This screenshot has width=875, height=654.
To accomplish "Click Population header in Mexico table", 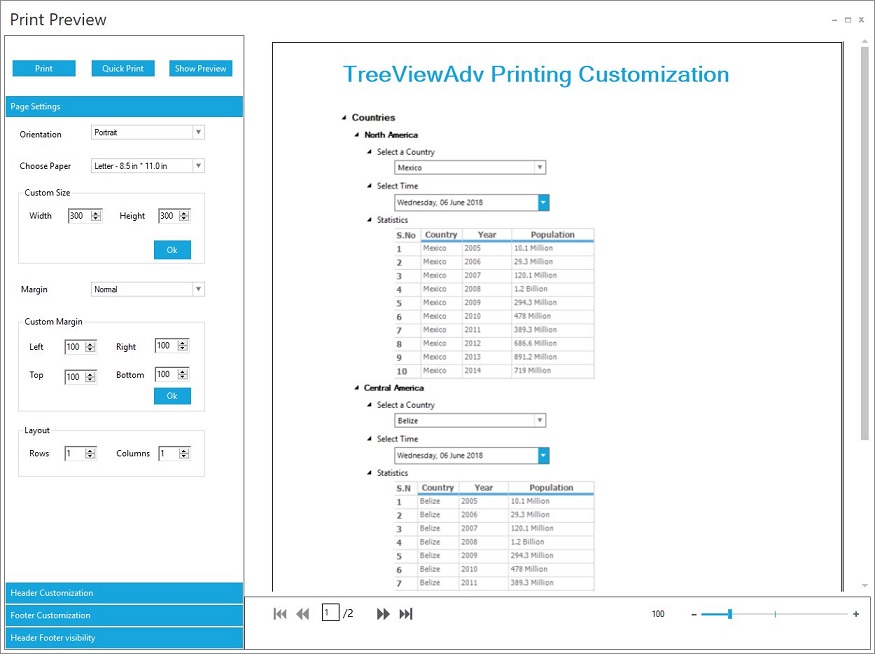I will click(552, 234).
